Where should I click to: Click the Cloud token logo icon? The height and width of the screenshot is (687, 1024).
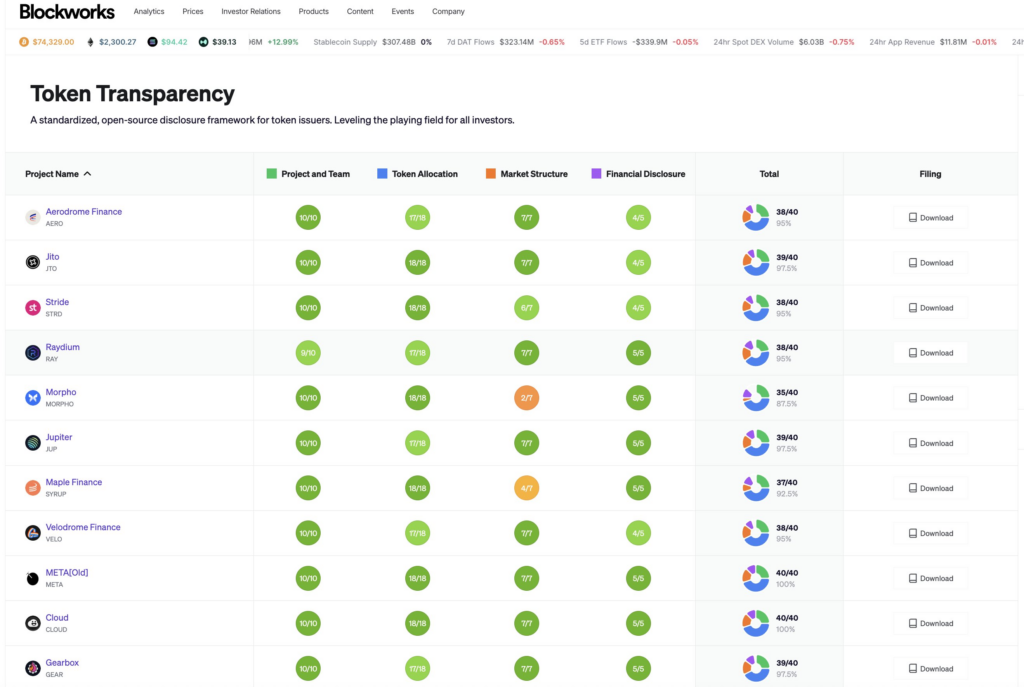tap(32, 623)
